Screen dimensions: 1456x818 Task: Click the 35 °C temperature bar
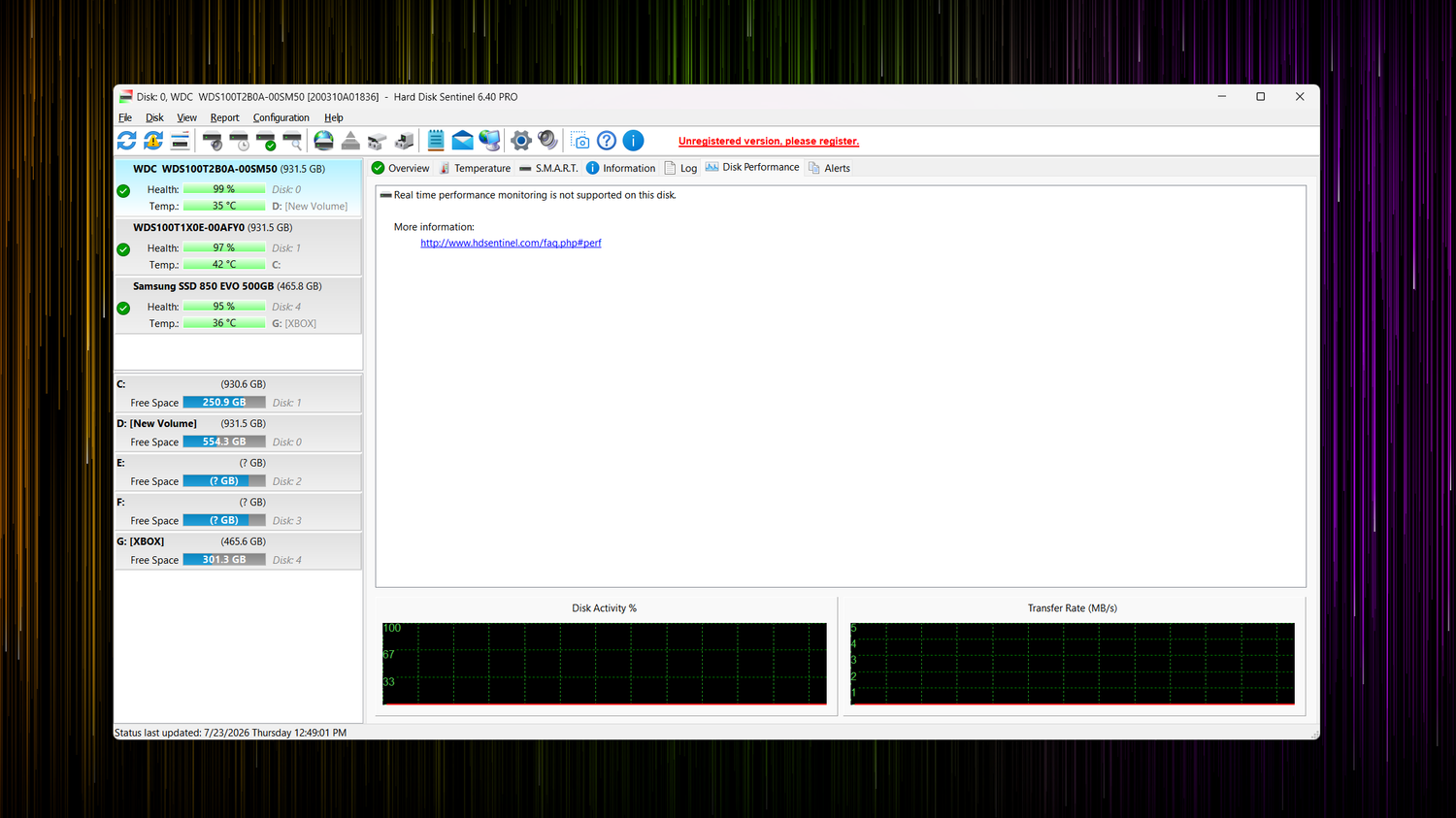224,206
